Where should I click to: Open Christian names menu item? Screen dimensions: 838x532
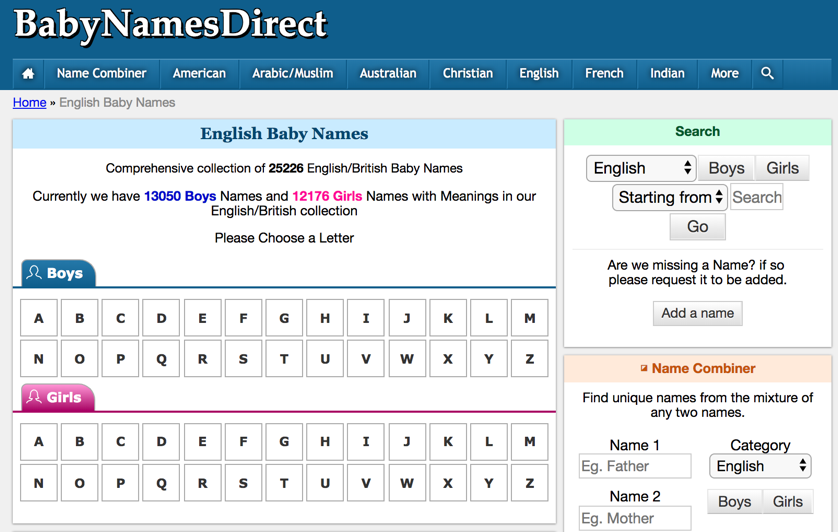pyautogui.click(x=468, y=74)
